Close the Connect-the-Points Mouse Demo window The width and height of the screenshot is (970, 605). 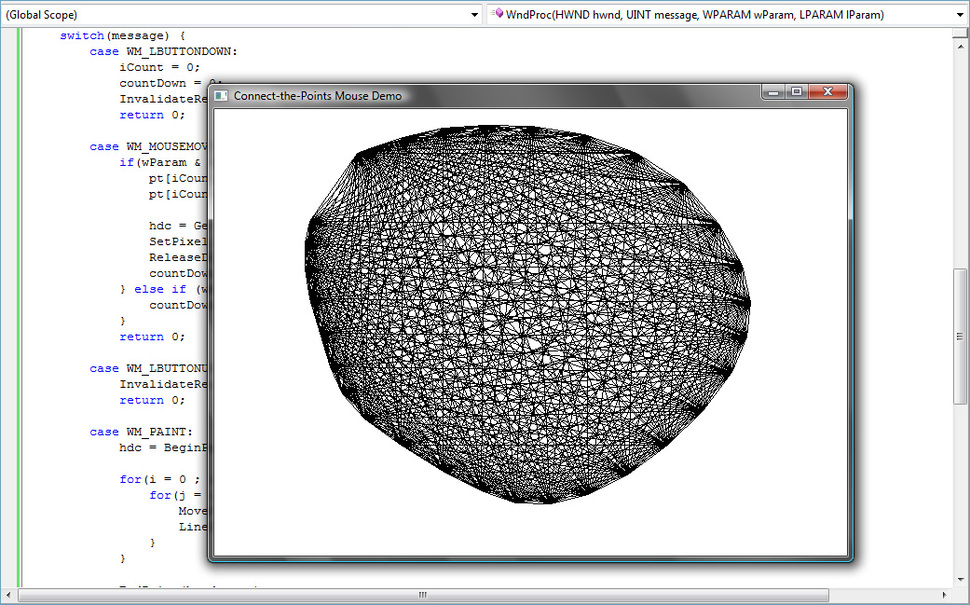coord(826,92)
